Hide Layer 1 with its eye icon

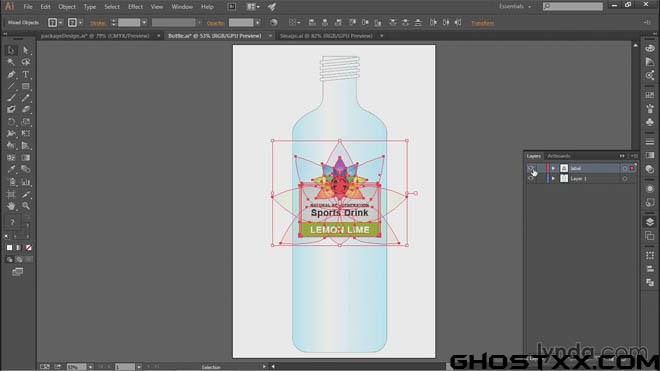pos(530,179)
